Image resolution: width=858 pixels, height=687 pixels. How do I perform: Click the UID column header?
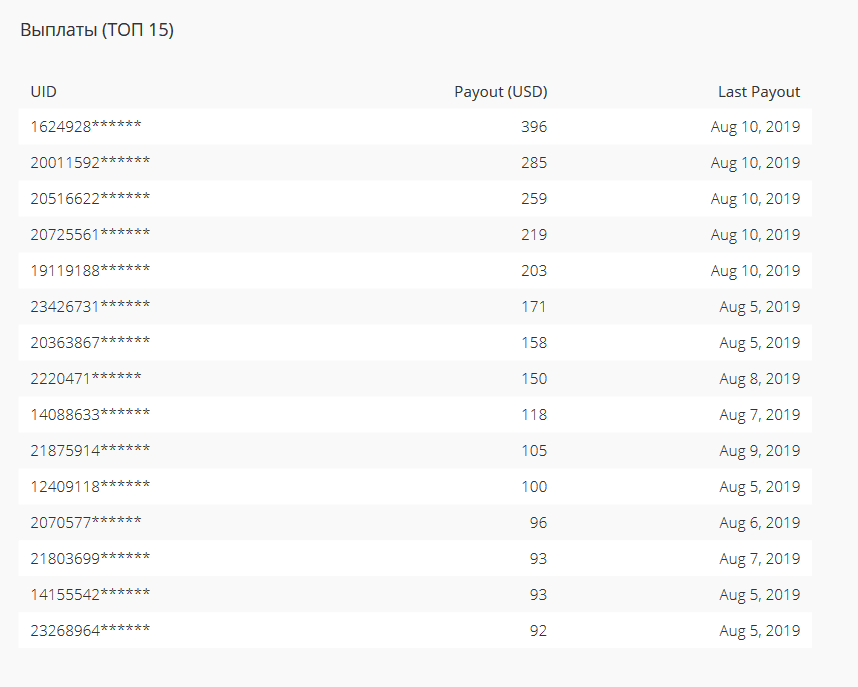point(43,91)
